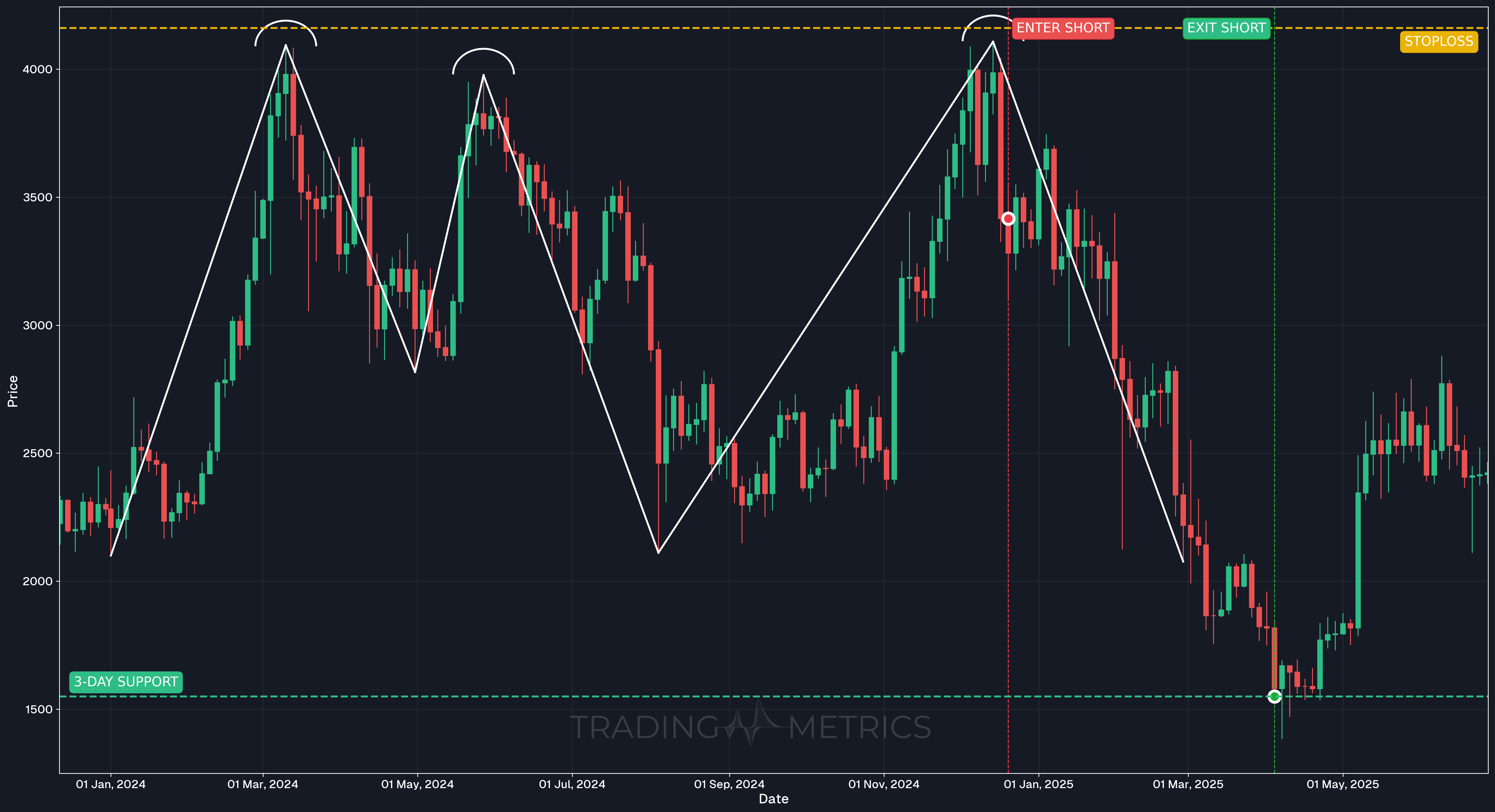
Task: Select the 01 Mar, 2025 date tick
Action: 1188,784
